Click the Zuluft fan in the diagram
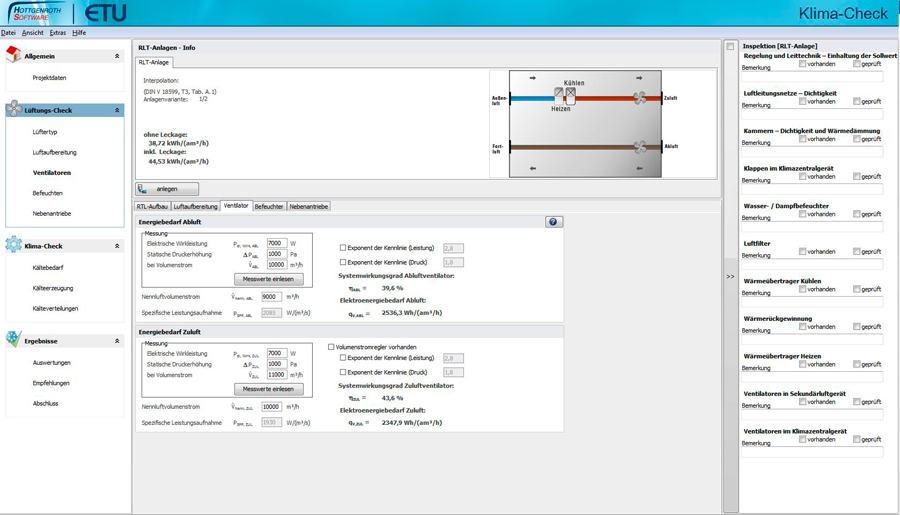This screenshot has width=900, height=515. (x=639, y=98)
